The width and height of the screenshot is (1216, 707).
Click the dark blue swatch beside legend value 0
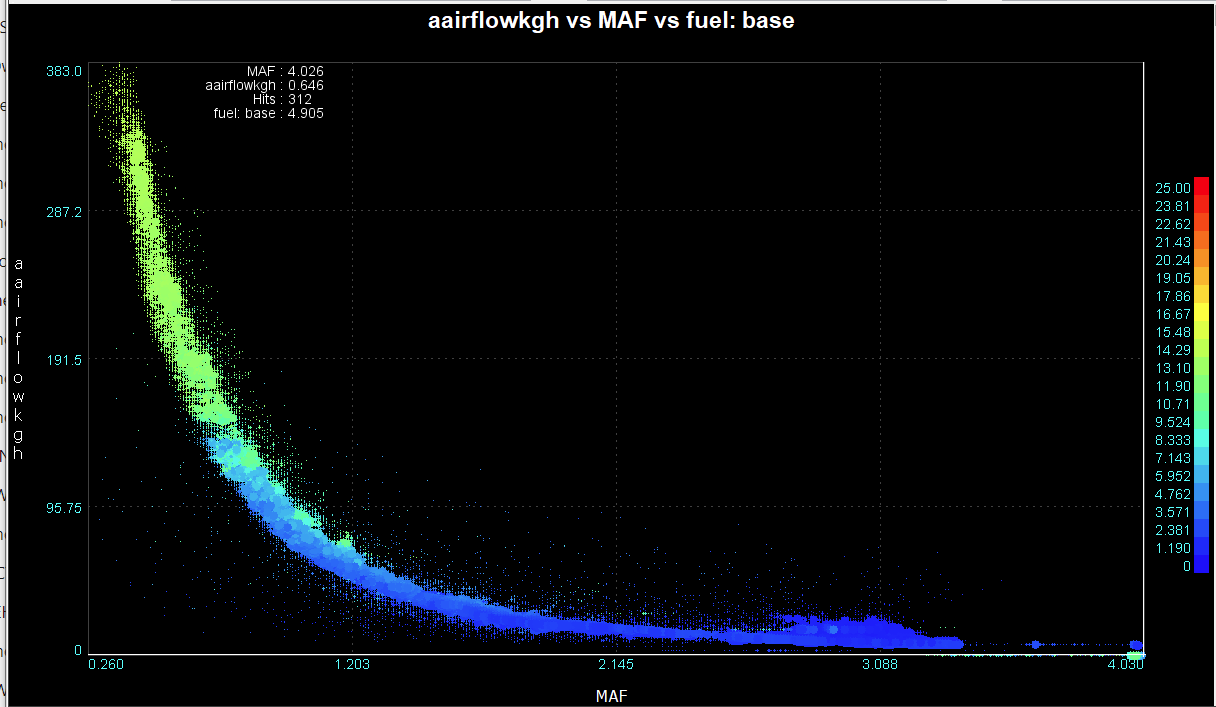pos(1201,566)
